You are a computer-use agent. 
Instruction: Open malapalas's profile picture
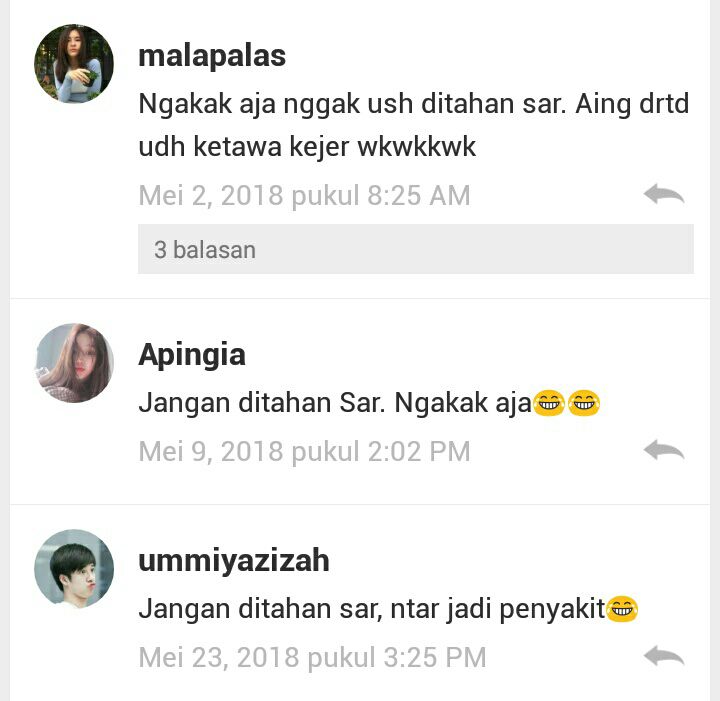coord(74,63)
